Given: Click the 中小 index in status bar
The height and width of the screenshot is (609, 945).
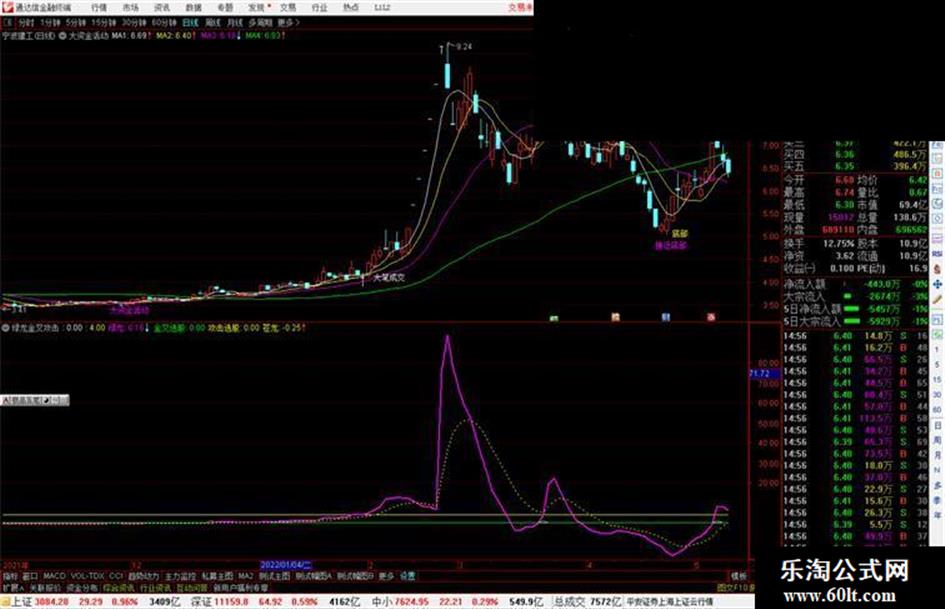Looking at the screenshot, I should (383, 602).
